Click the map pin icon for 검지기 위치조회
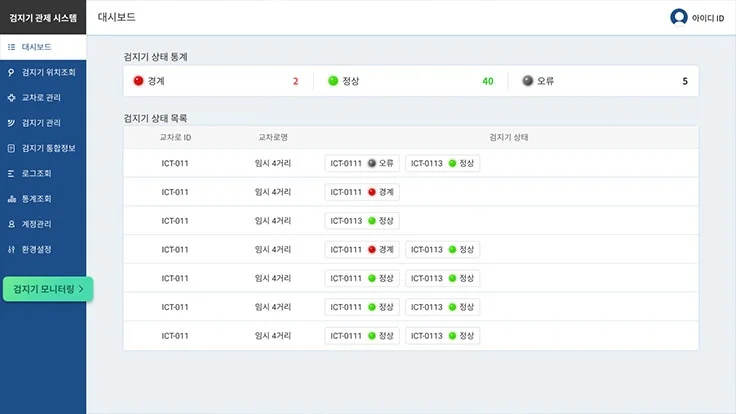Image resolution: width=736 pixels, height=414 pixels. pos(11,72)
